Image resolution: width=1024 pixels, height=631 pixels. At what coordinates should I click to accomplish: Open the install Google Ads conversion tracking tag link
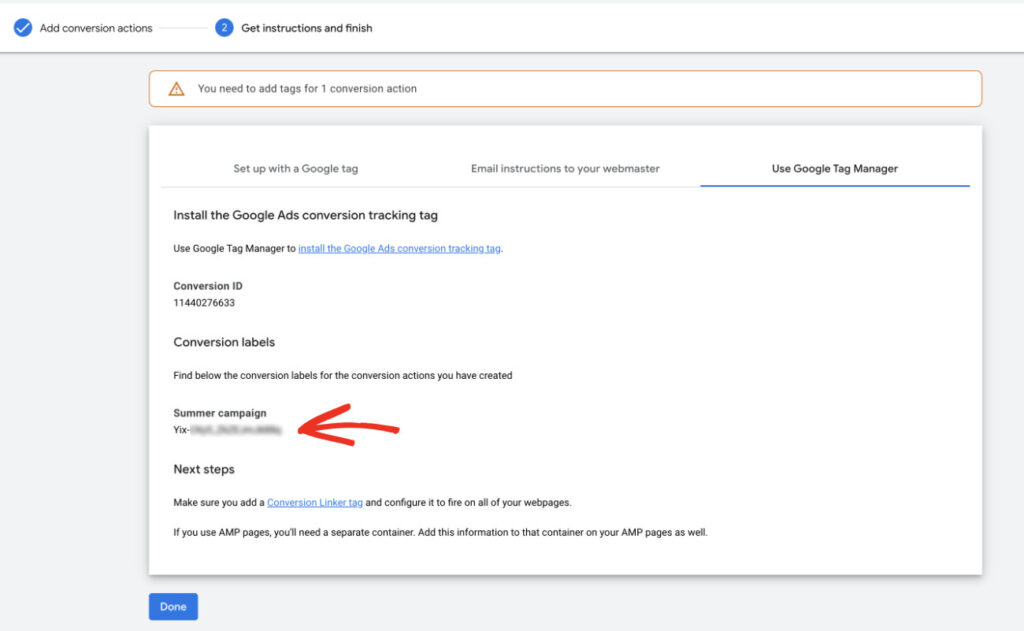(x=401, y=248)
